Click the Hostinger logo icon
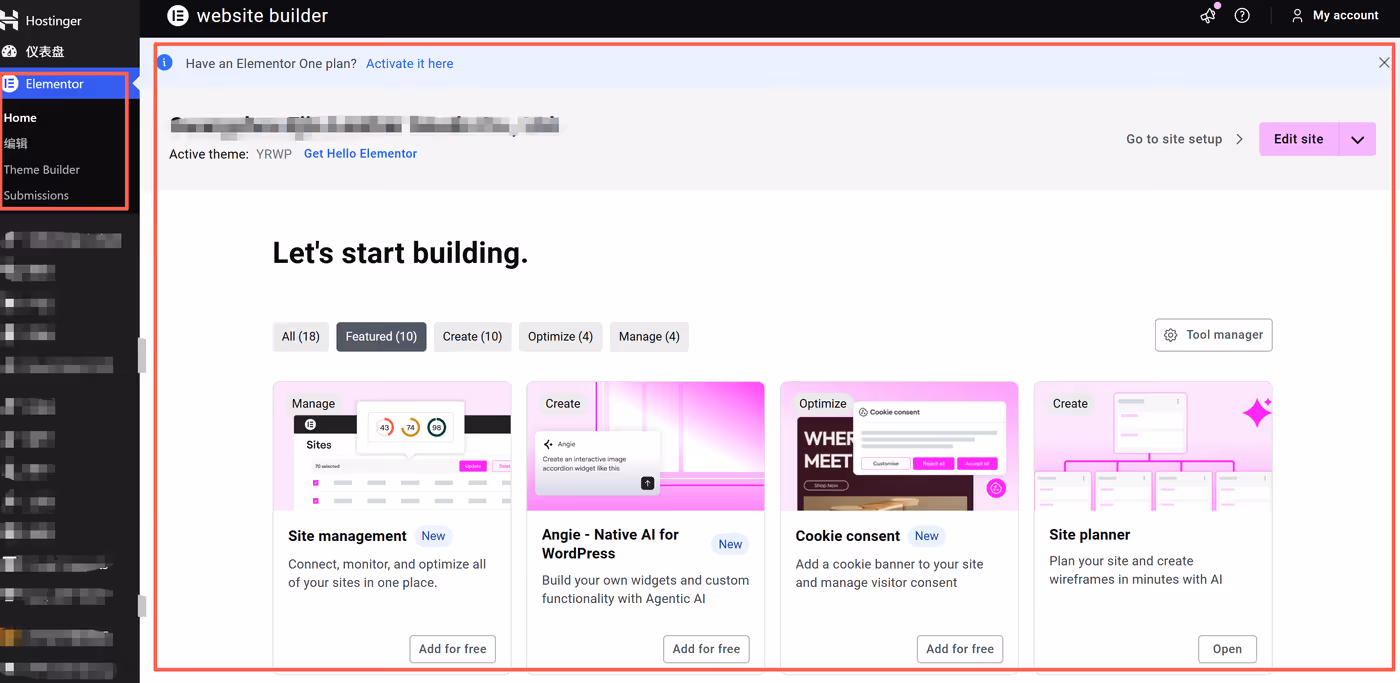Image resolution: width=1400 pixels, height=683 pixels. click(9, 20)
